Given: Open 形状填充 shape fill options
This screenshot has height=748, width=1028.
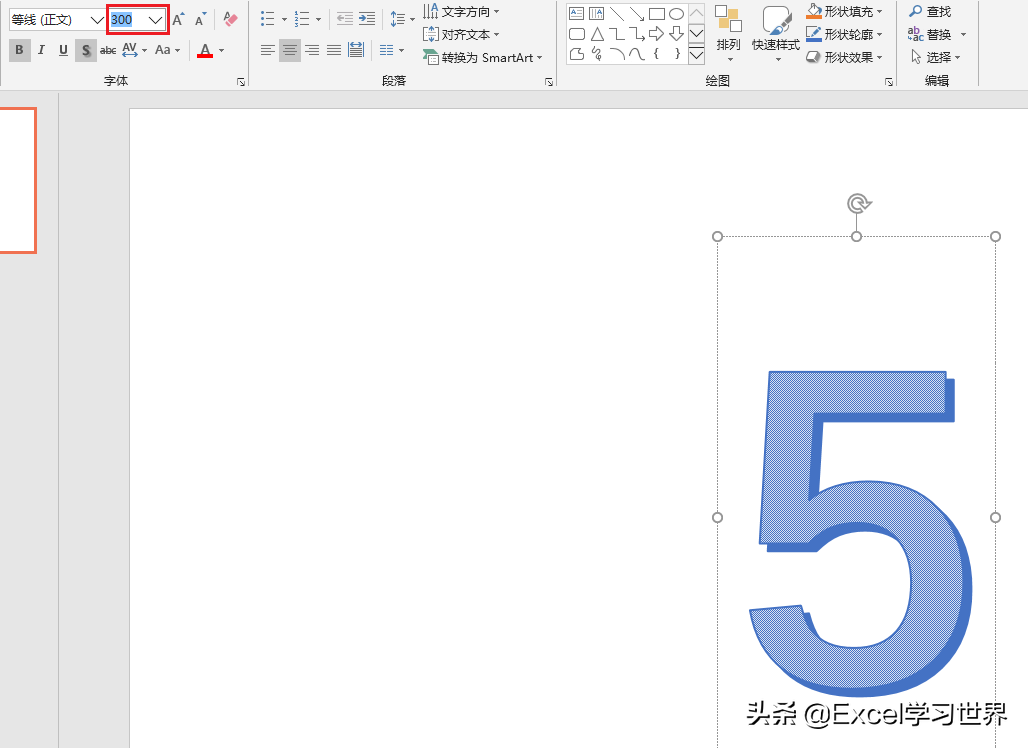Looking at the screenshot, I should (x=844, y=12).
